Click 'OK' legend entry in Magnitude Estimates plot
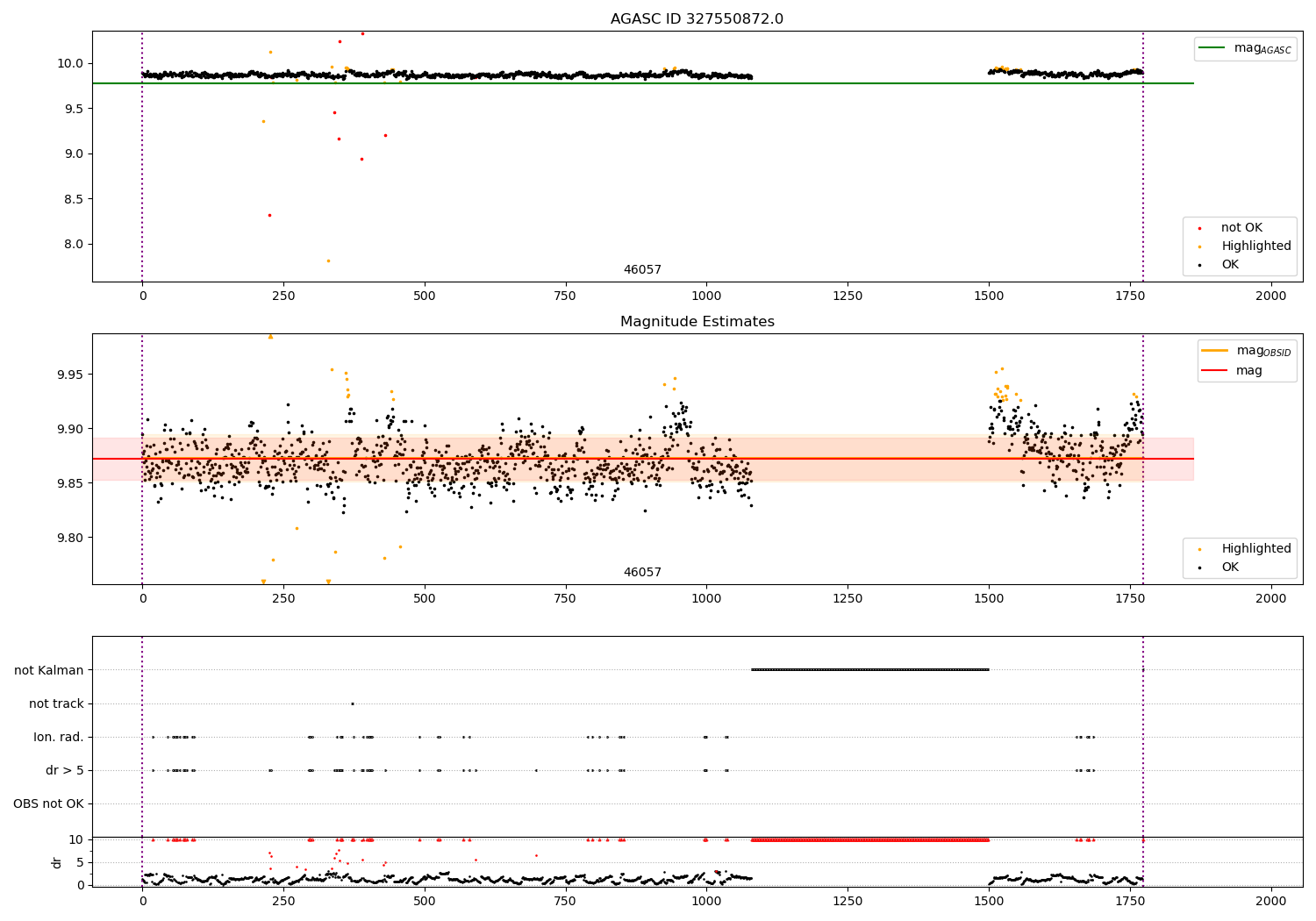 (1230, 568)
